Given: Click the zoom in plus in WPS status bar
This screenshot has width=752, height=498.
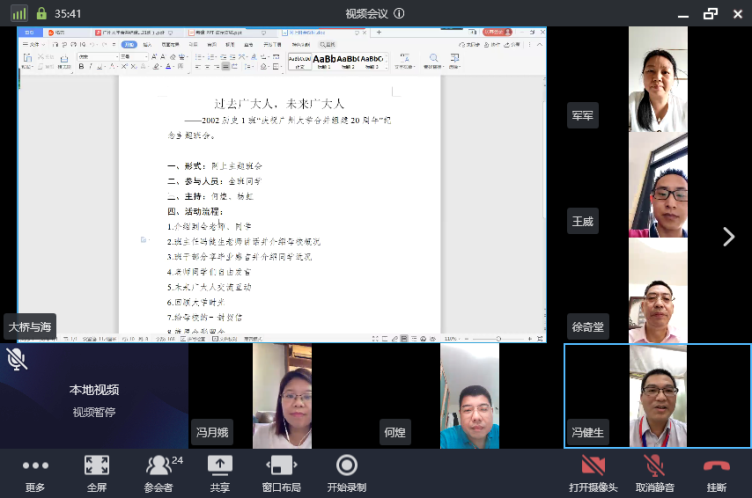Looking at the screenshot, I should tap(530, 339).
